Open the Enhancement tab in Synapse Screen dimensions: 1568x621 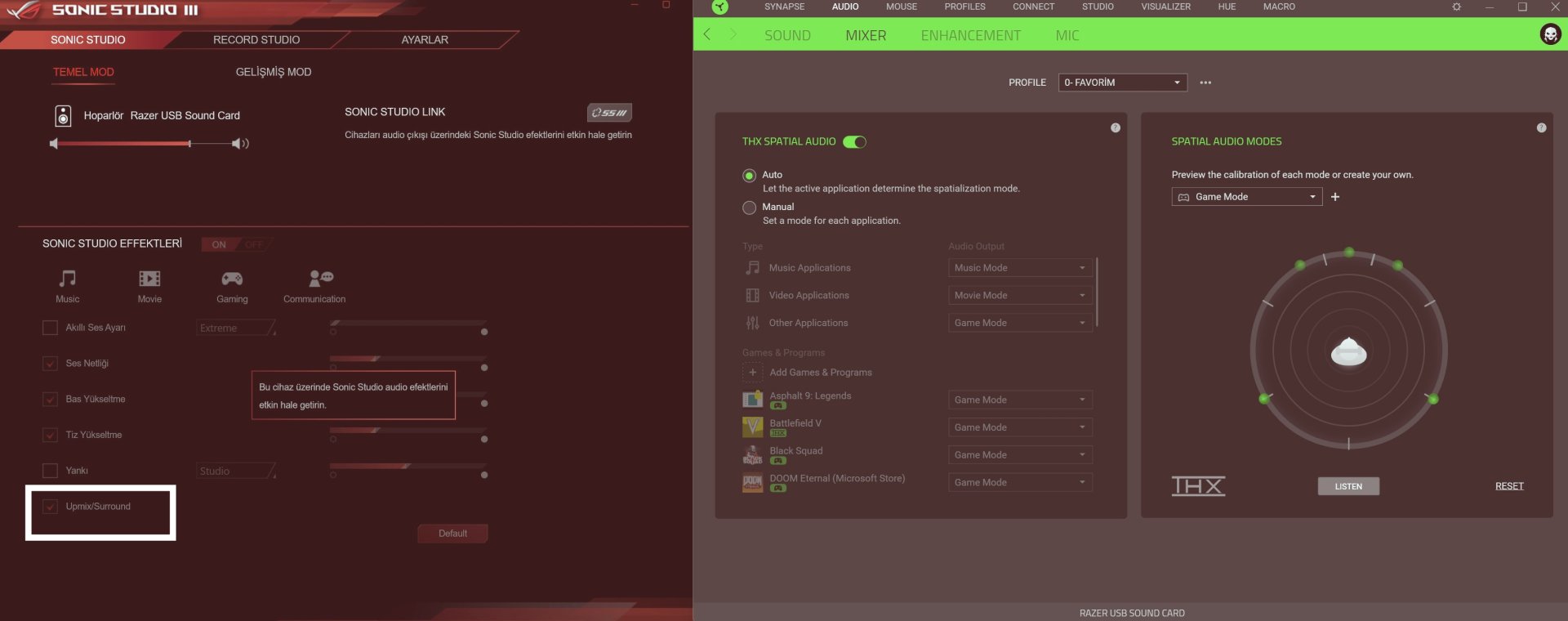coord(970,36)
